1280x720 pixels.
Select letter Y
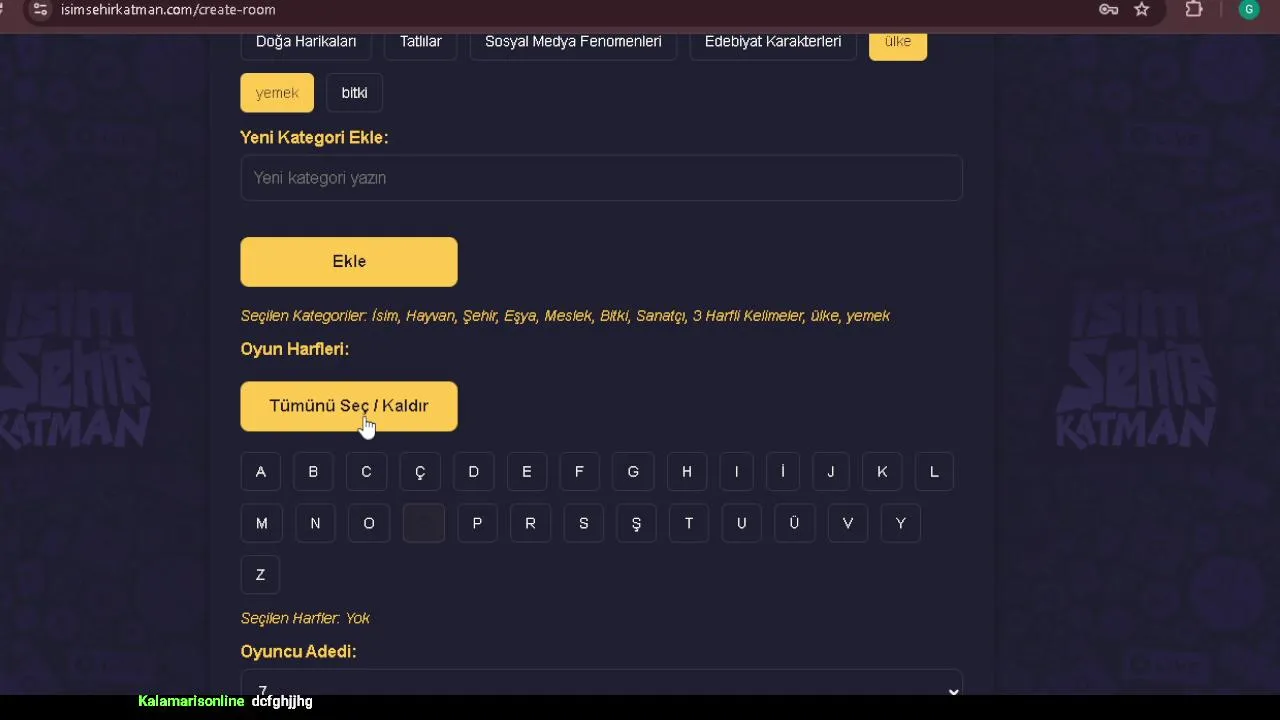click(x=901, y=523)
